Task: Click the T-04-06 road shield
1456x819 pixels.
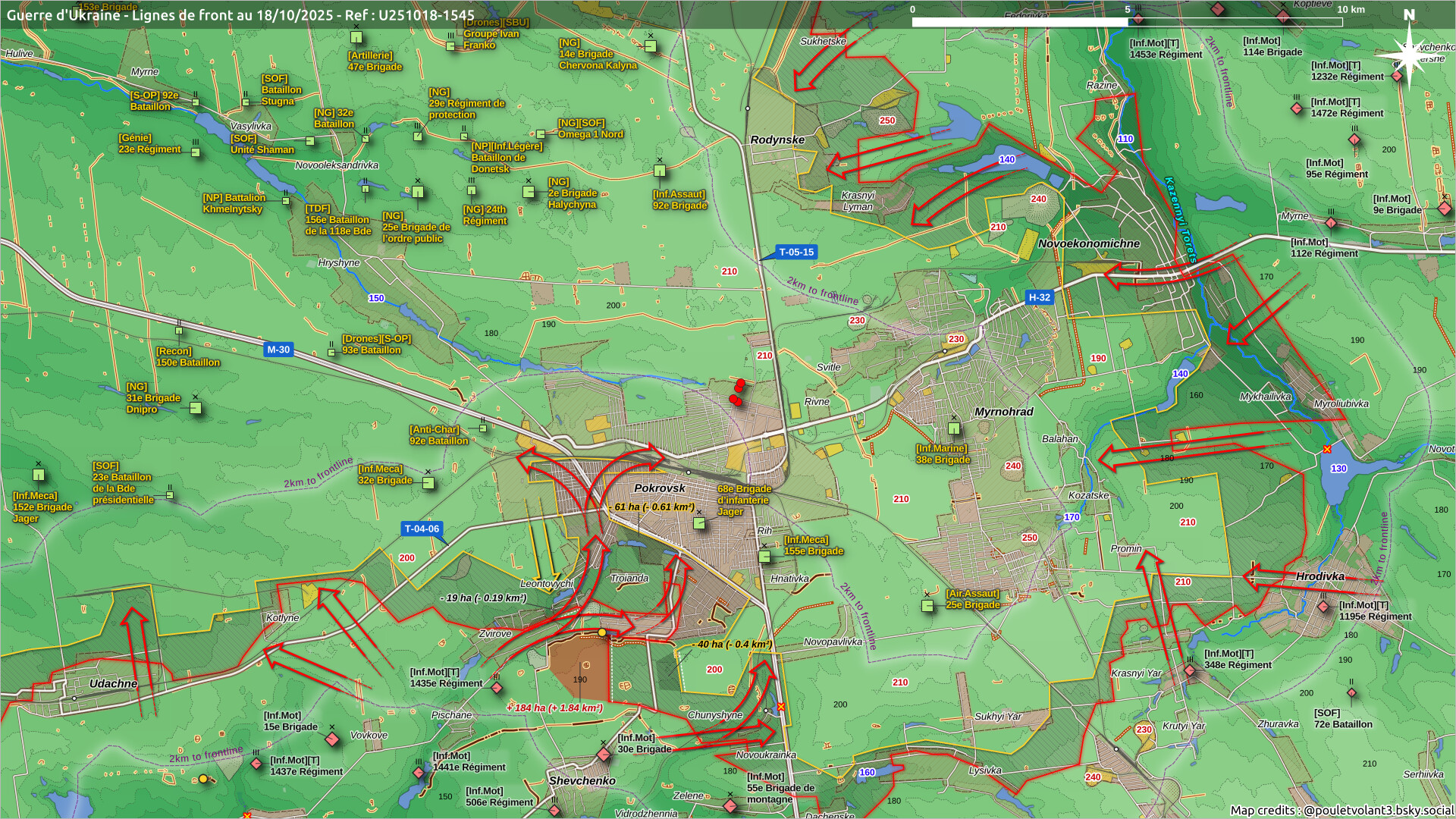Action: (422, 529)
